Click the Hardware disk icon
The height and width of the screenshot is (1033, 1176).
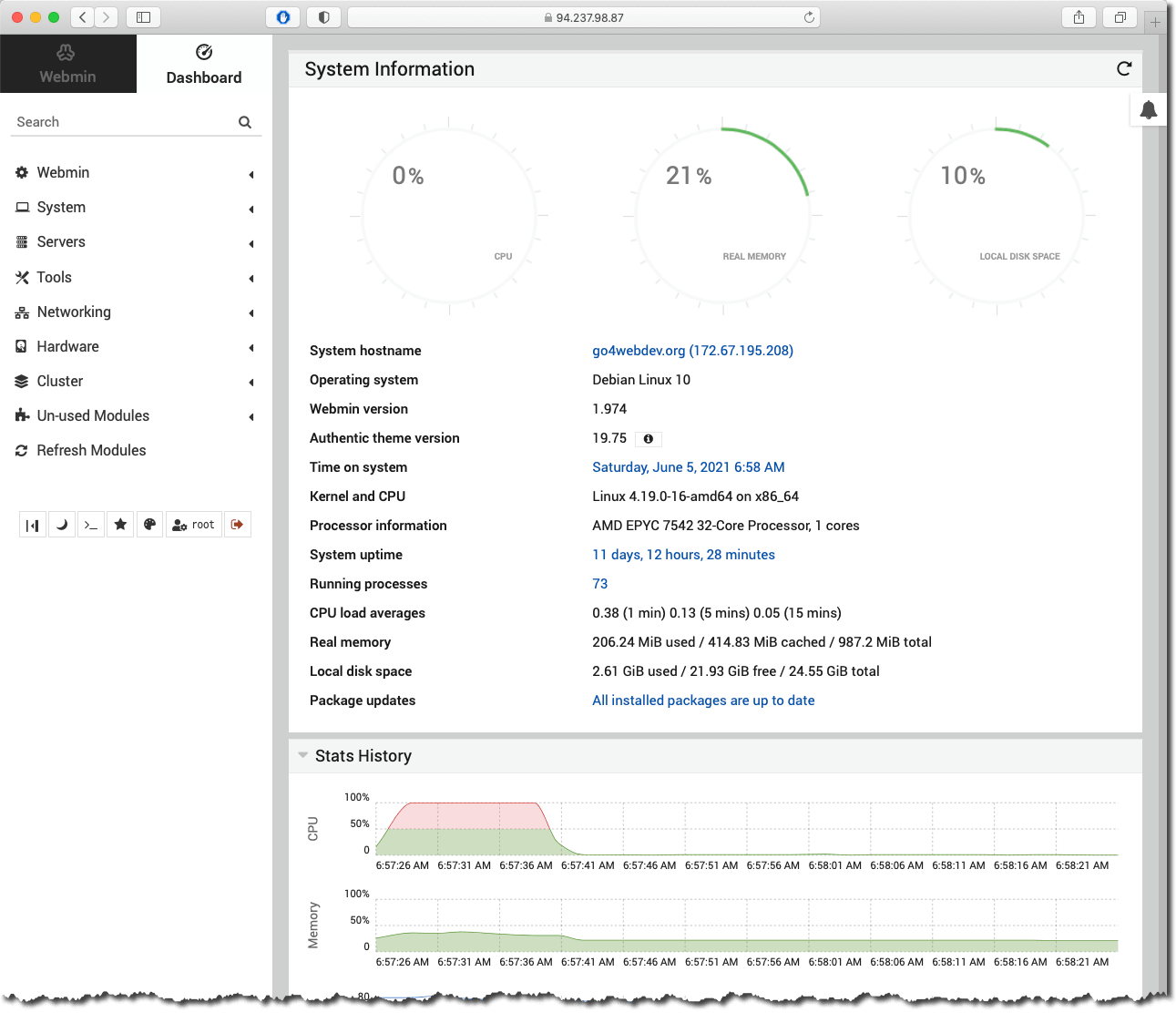22,346
